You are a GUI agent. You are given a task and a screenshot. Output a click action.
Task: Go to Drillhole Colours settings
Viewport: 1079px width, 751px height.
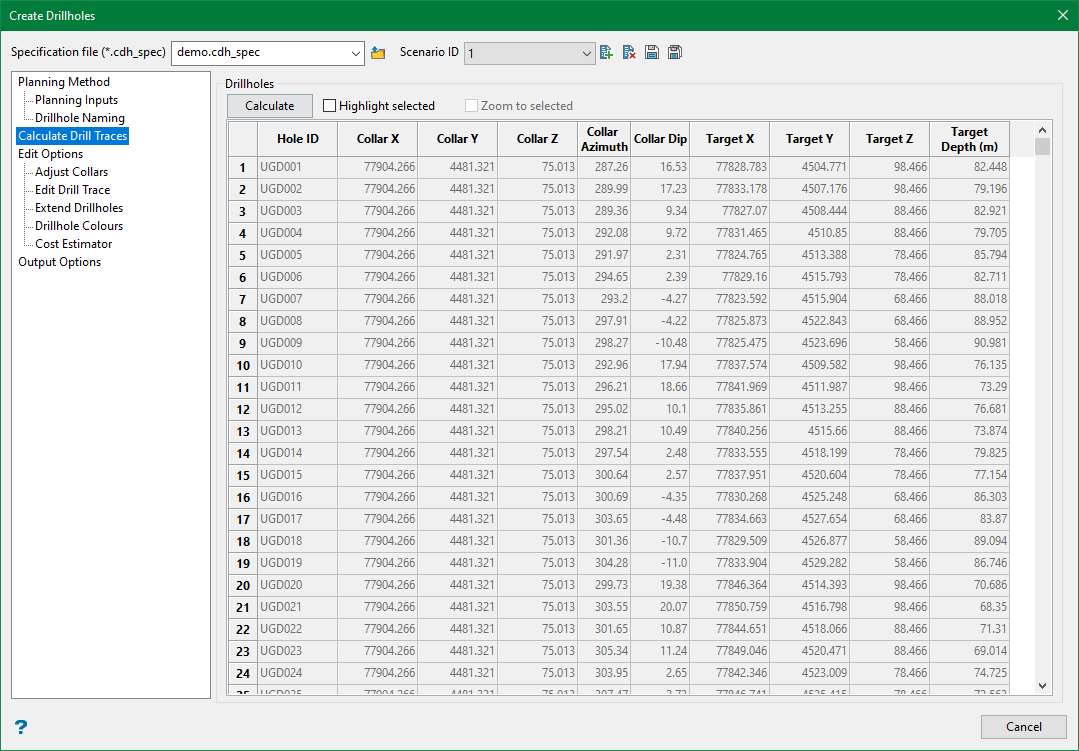[79, 226]
